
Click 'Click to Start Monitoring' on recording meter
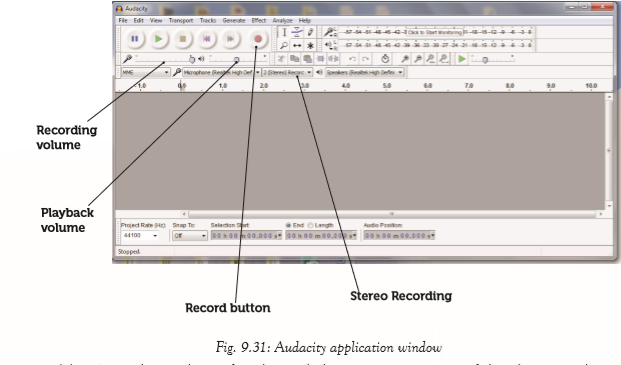pyautogui.click(x=434, y=32)
